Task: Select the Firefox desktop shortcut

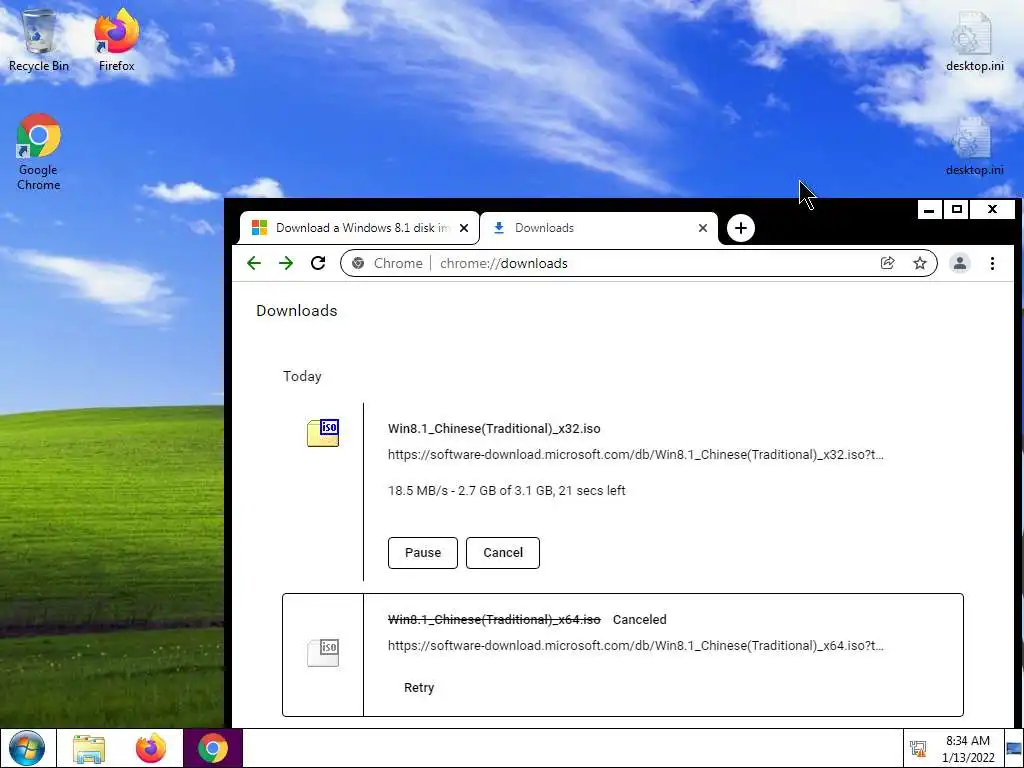Action: click(x=116, y=40)
